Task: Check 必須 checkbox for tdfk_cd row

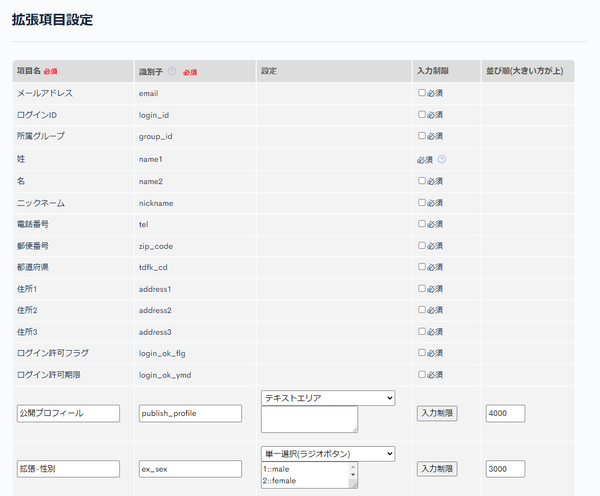Action: pos(422,266)
